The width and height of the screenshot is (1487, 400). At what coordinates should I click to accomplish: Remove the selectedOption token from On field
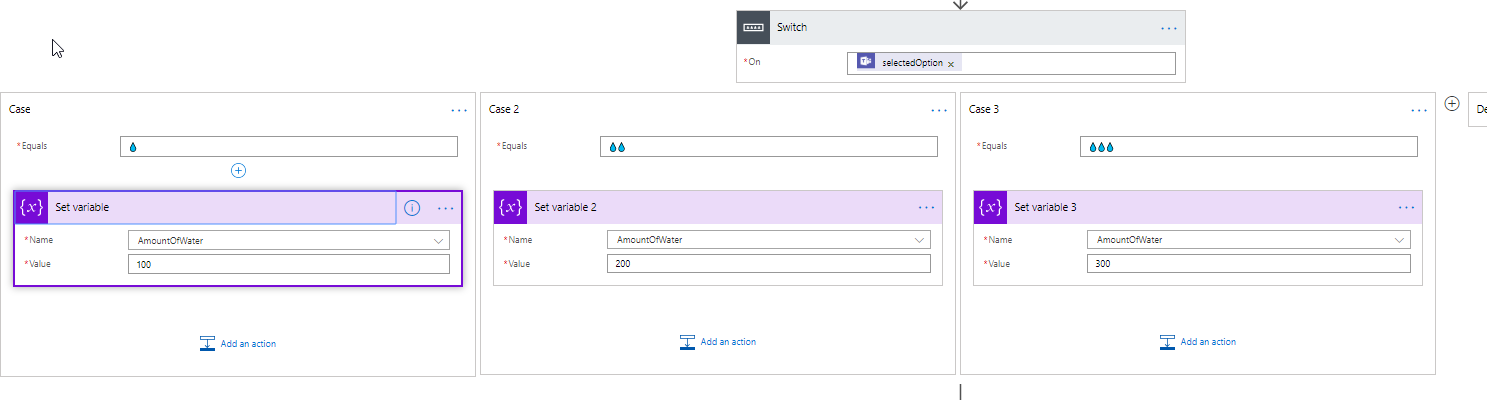pos(951,64)
